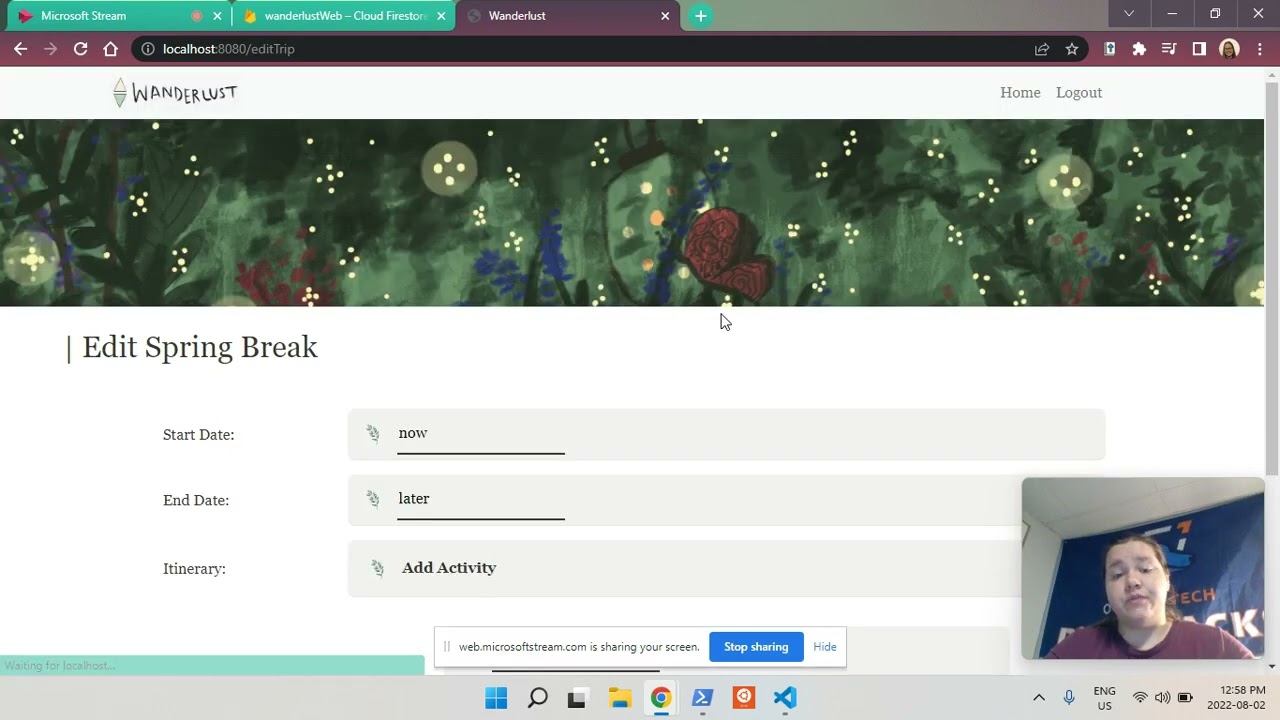Click the Chrome taskbar icon
The width and height of the screenshot is (1280, 720).
[661, 698]
